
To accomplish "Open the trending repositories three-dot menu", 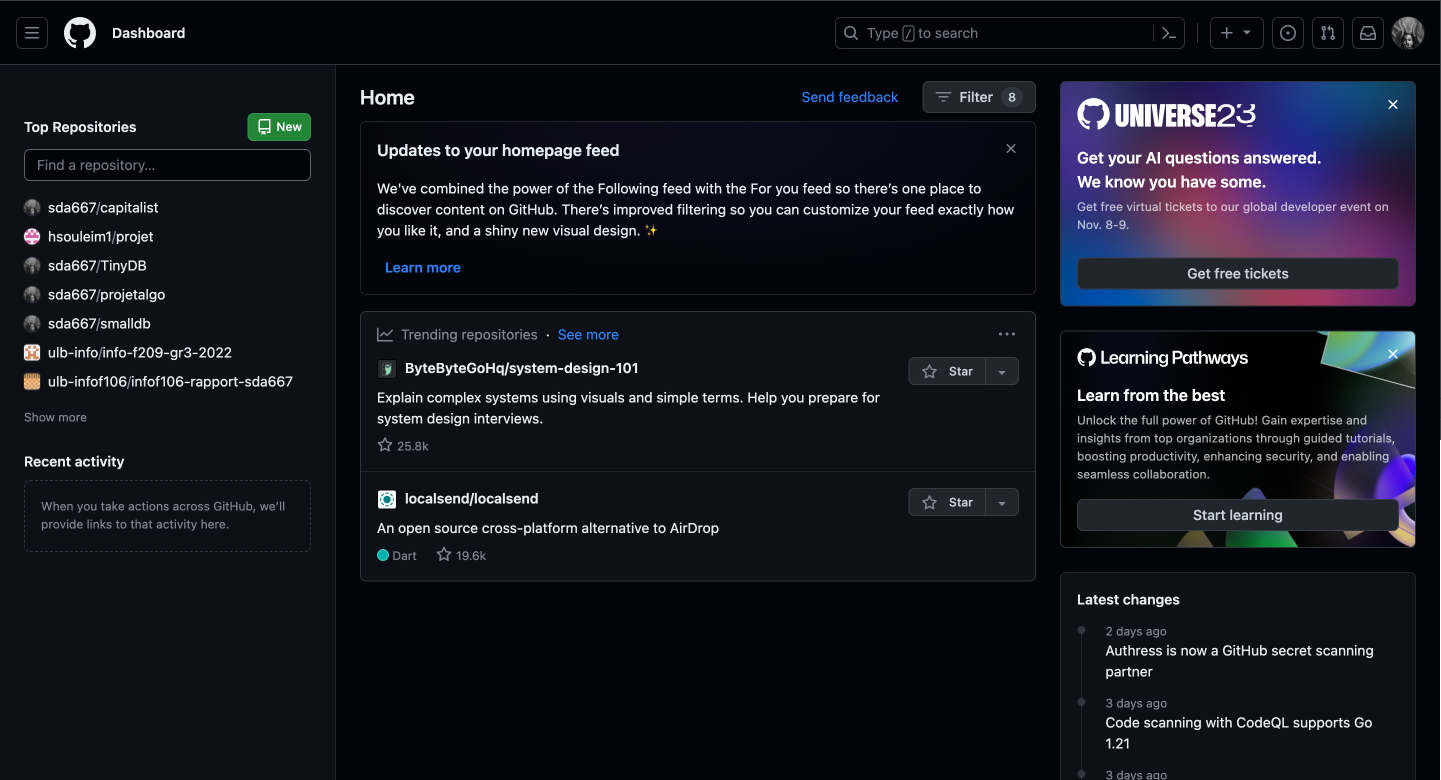I will 1007,334.
